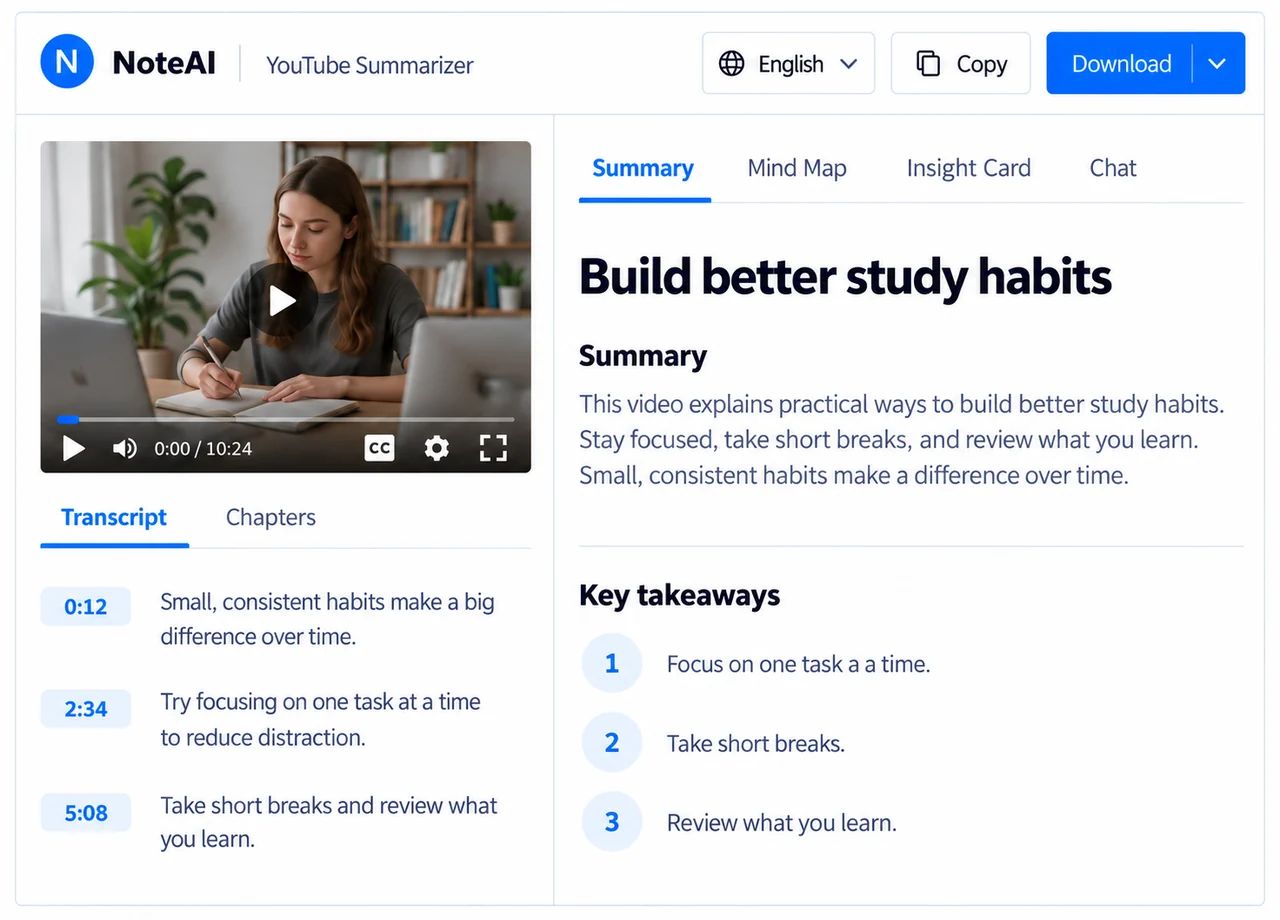Click takeaway number 3 badge

[x=612, y=822]
